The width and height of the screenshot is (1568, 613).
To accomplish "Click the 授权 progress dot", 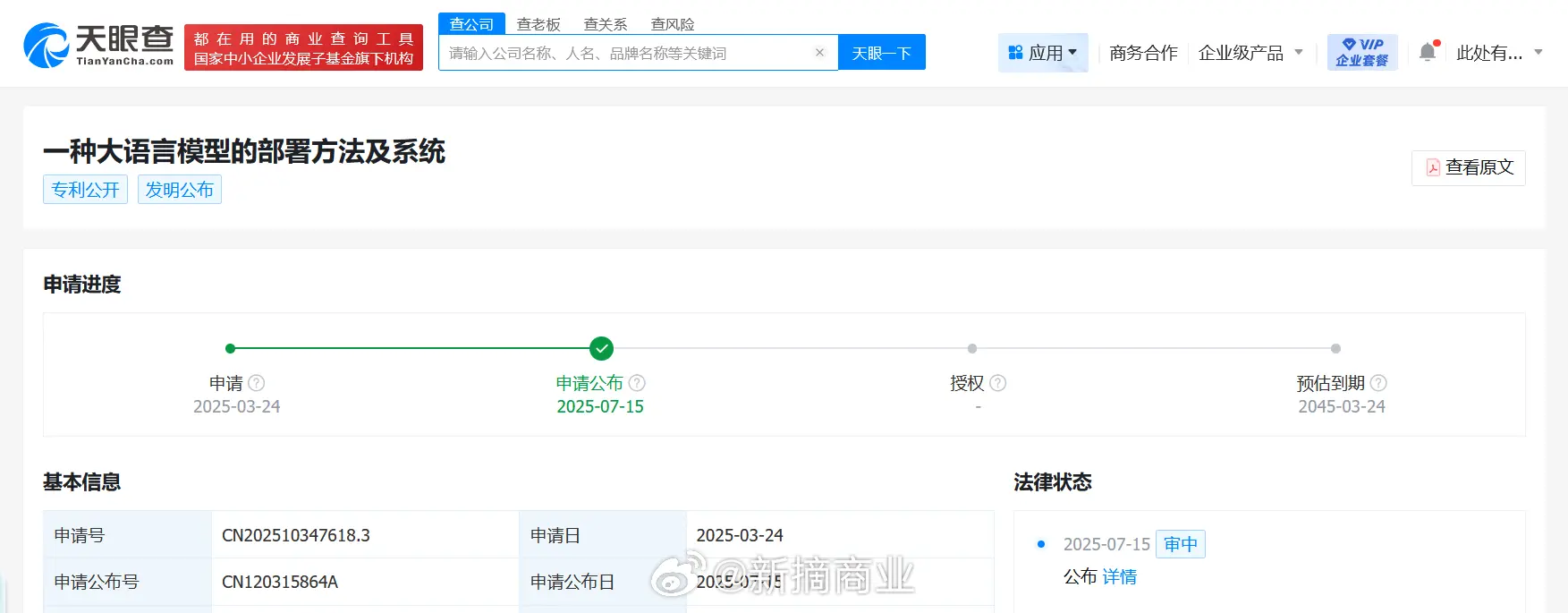I will click(x=972, y=348).
